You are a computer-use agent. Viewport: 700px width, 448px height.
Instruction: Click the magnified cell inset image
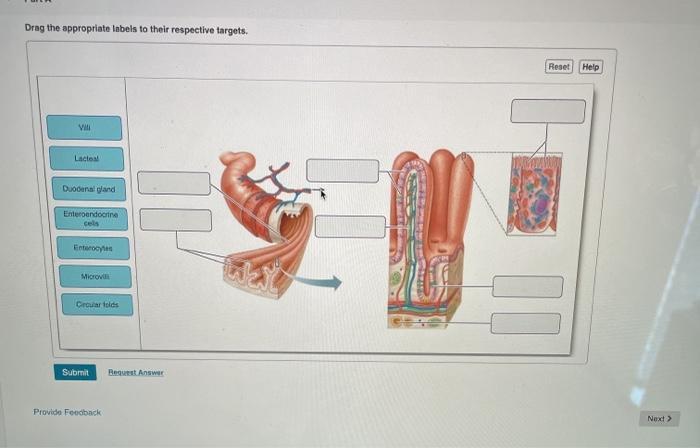point(534,193)
